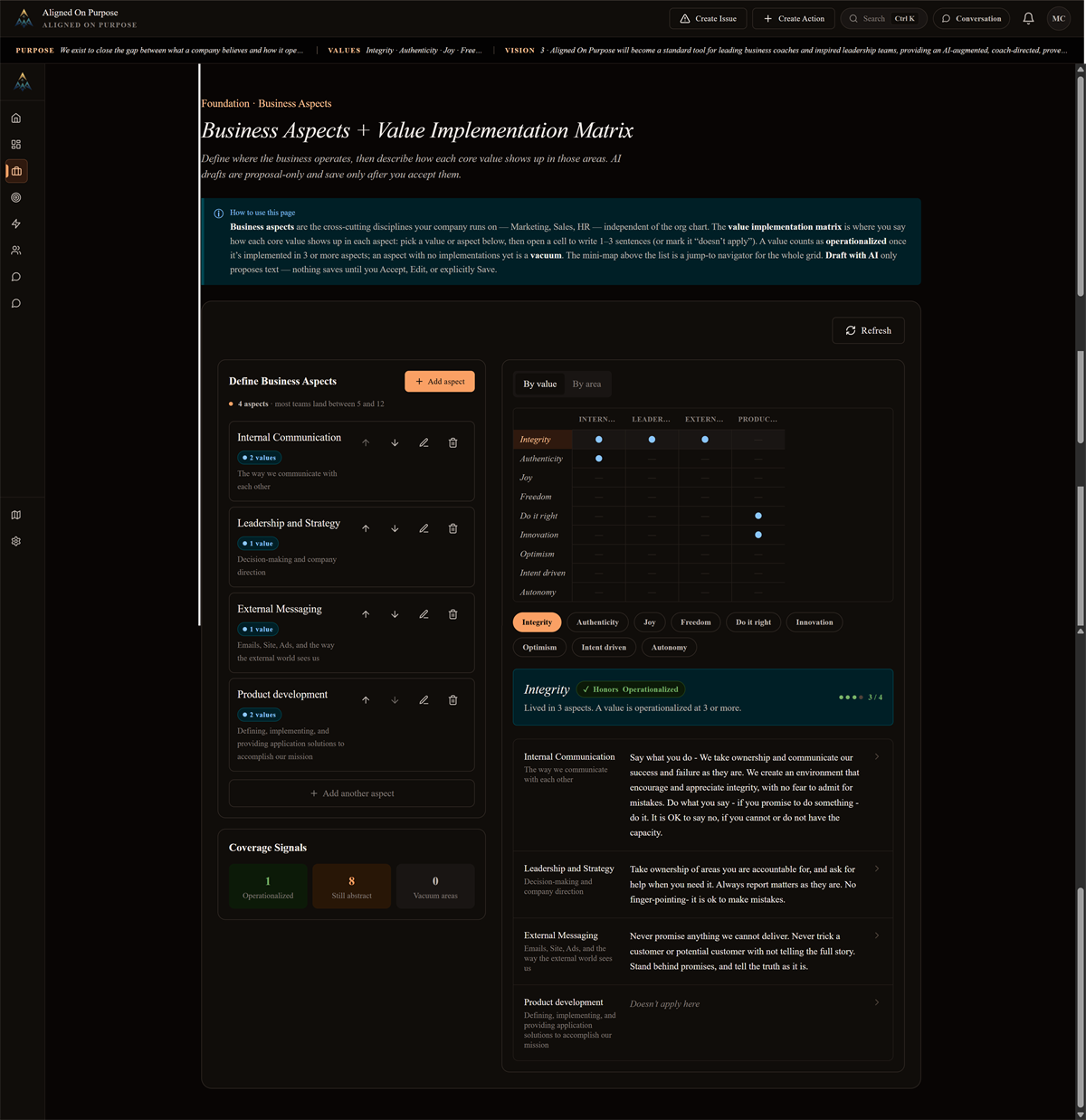Click the Operationalized coverage signal card

tap(268, 887)
